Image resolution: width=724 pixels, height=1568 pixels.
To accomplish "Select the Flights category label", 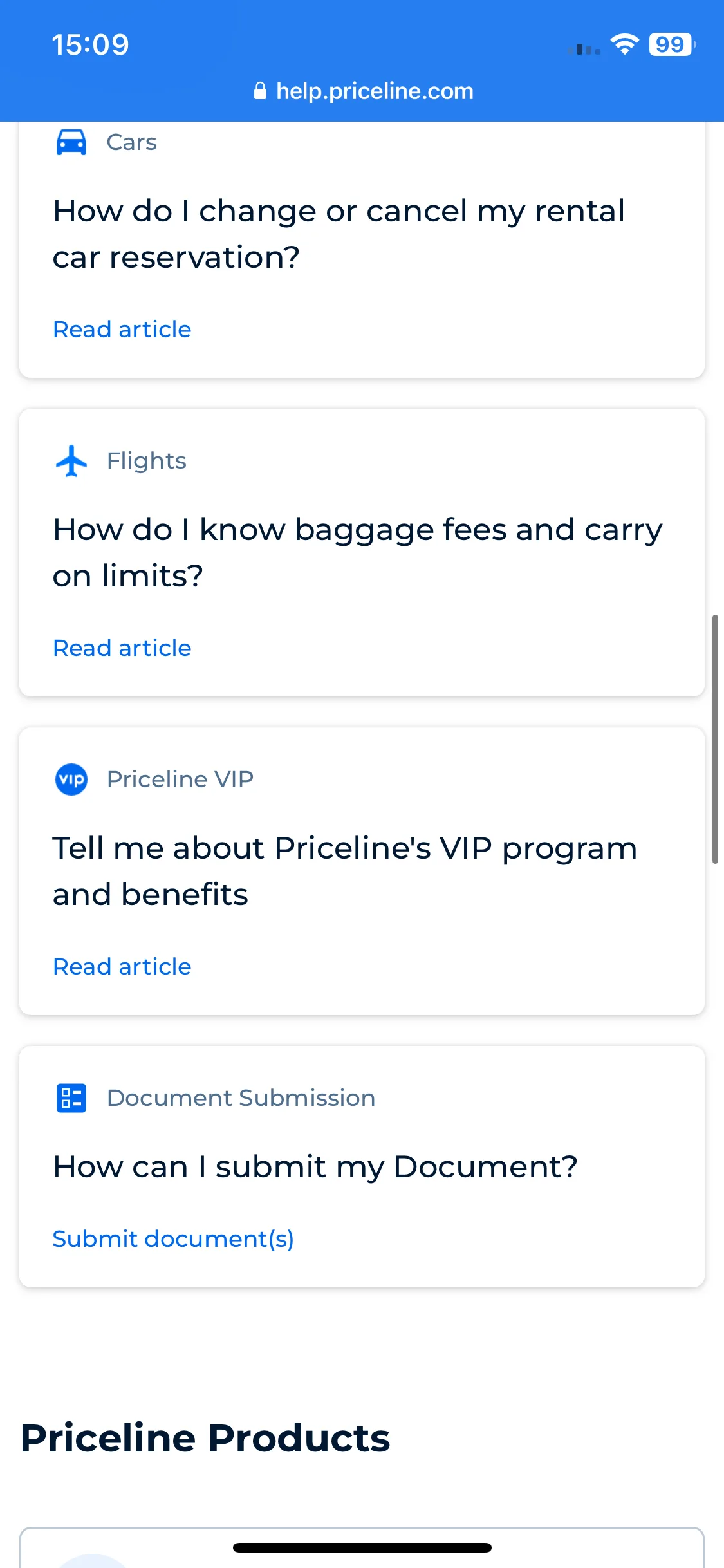I will [x=147, y=461].
